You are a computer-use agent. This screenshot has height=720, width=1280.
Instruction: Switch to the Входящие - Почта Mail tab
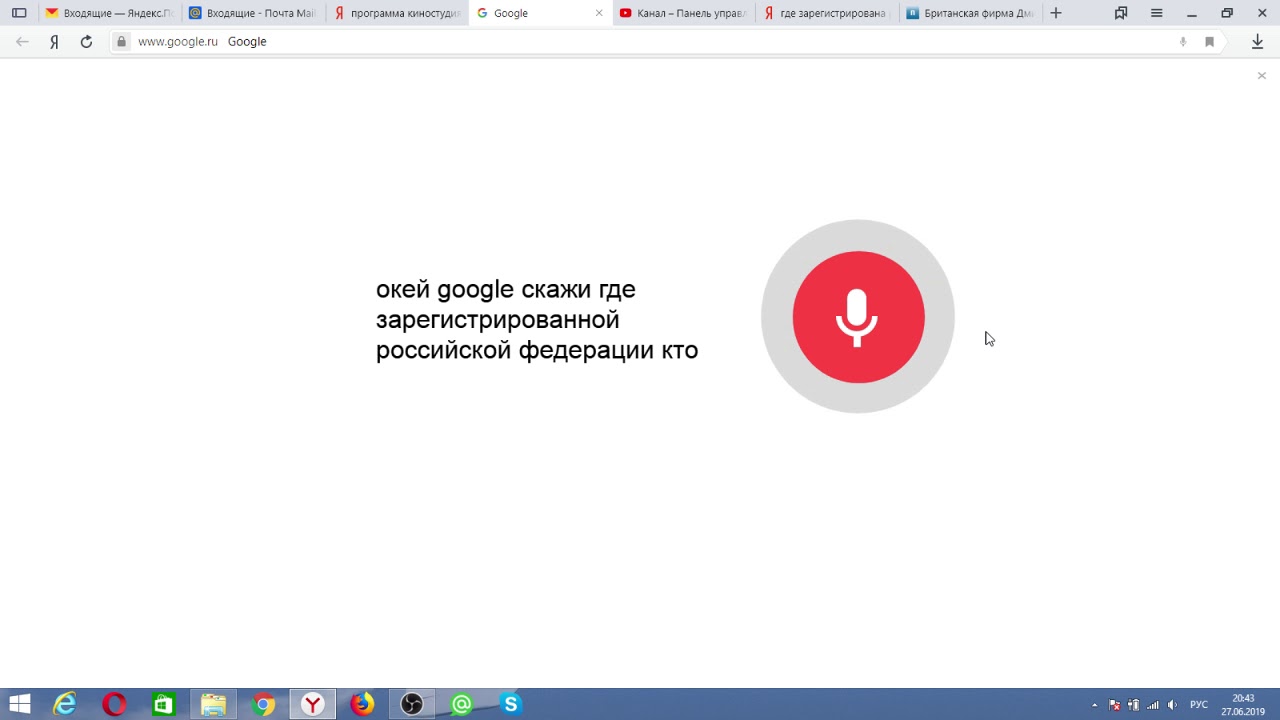[253, 13]
